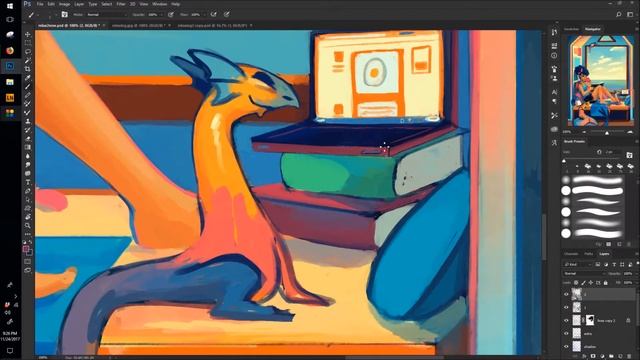Open the Filter menu
Viewport: 640px width, 360px height.
coord(121,4)
